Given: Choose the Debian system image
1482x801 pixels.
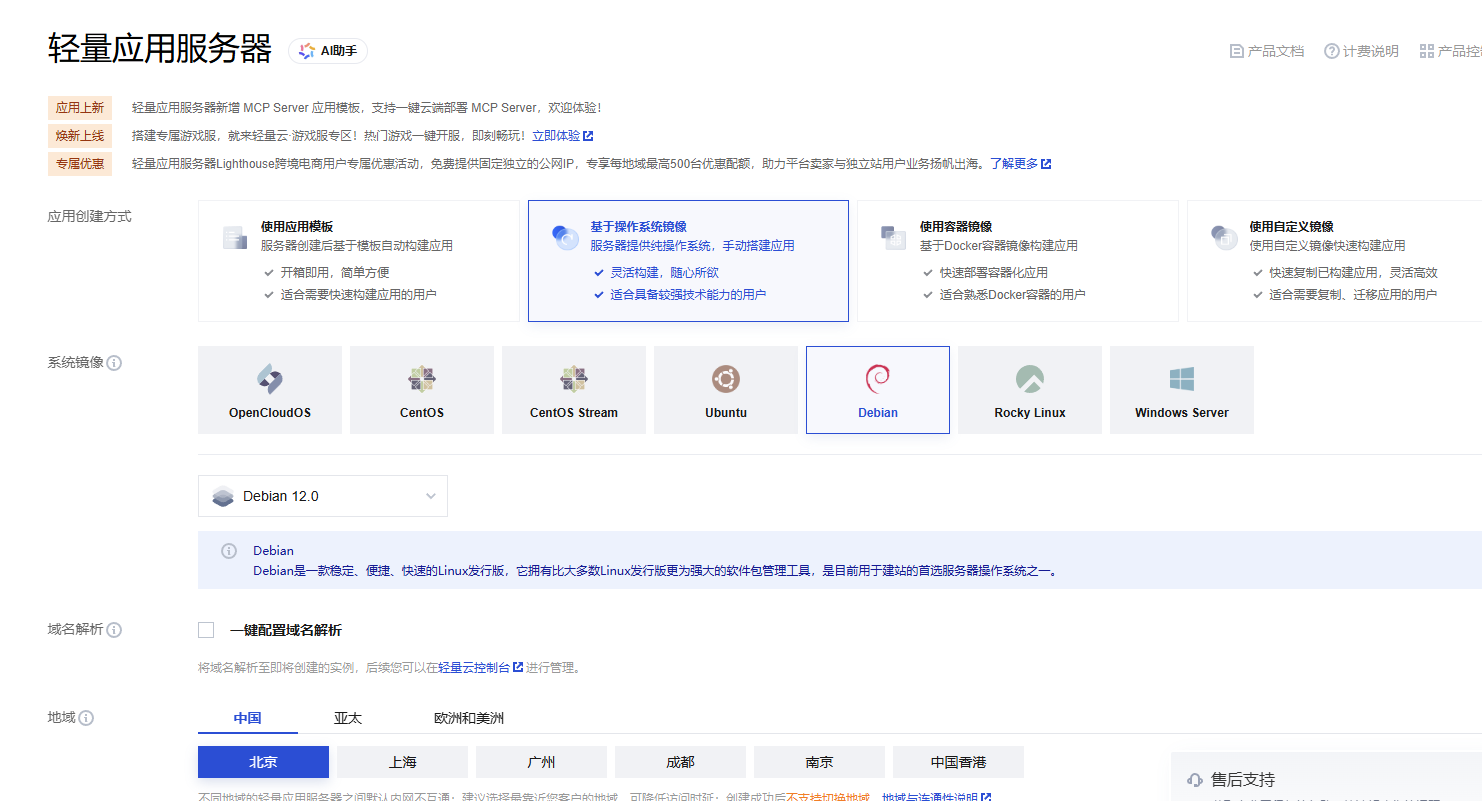Looking at the screenshot, I should [x=878, y=390].
